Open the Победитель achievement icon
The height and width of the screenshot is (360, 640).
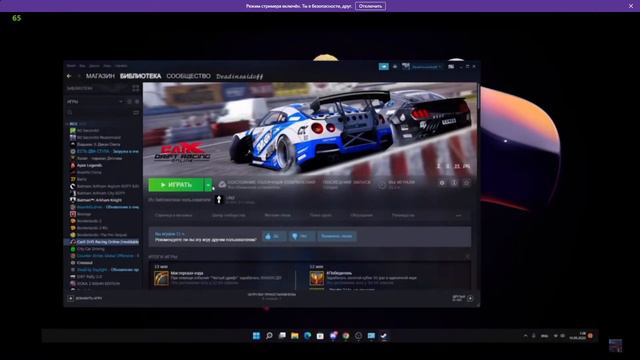[x=316, y=278]
